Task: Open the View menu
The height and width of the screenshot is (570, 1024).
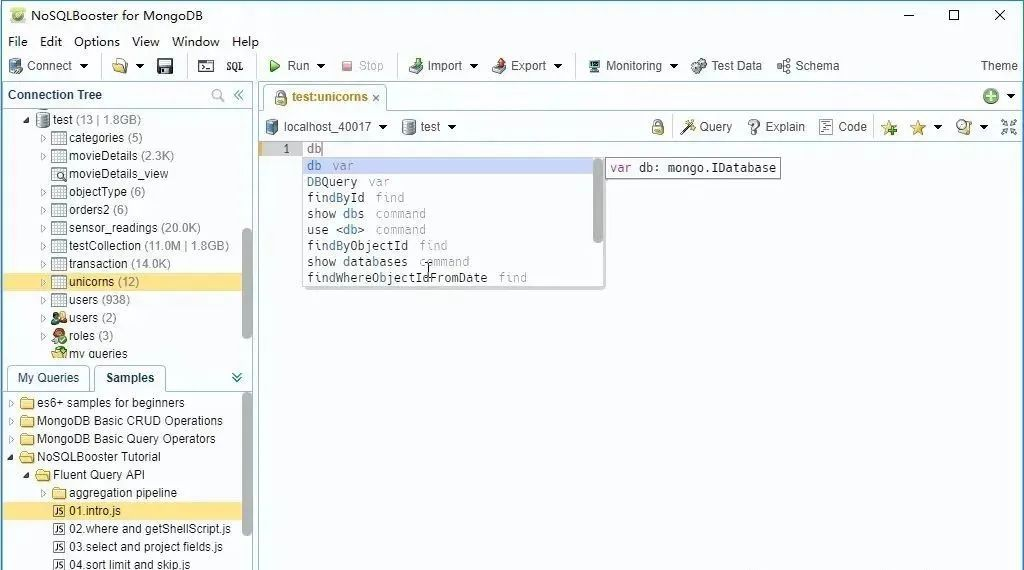Action: click(x=146, y=42)
